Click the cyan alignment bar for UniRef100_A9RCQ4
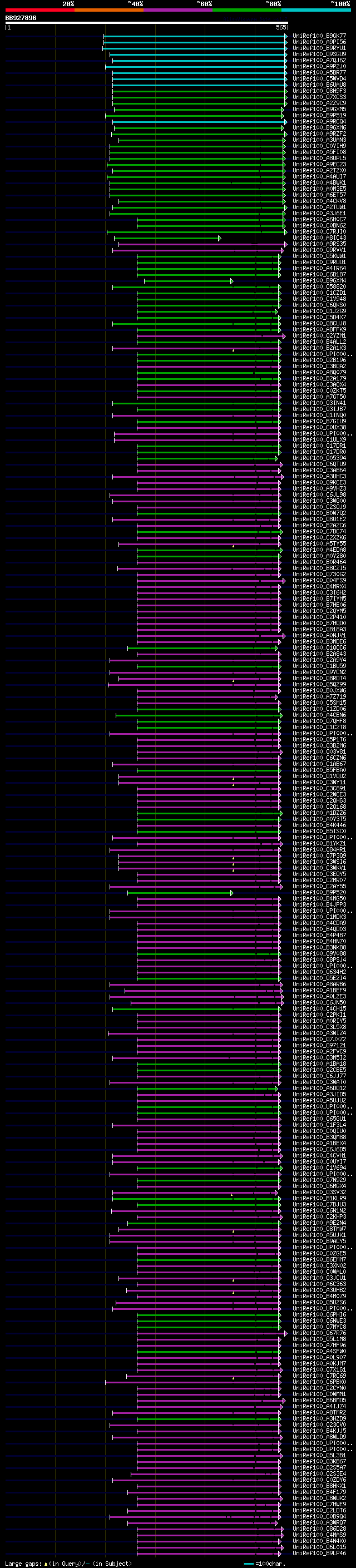356x1568 pixels. click(x=200, y=122)
